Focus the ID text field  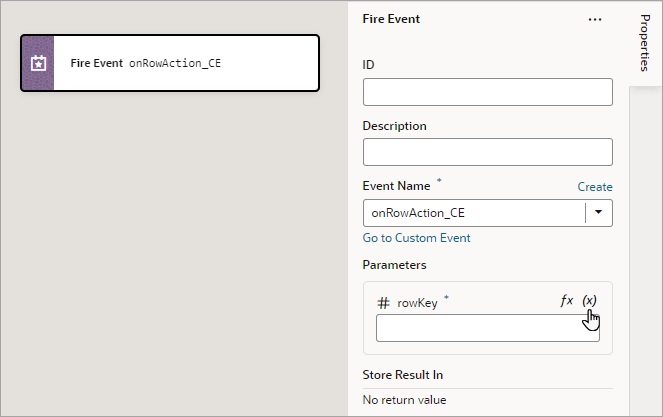487,92
